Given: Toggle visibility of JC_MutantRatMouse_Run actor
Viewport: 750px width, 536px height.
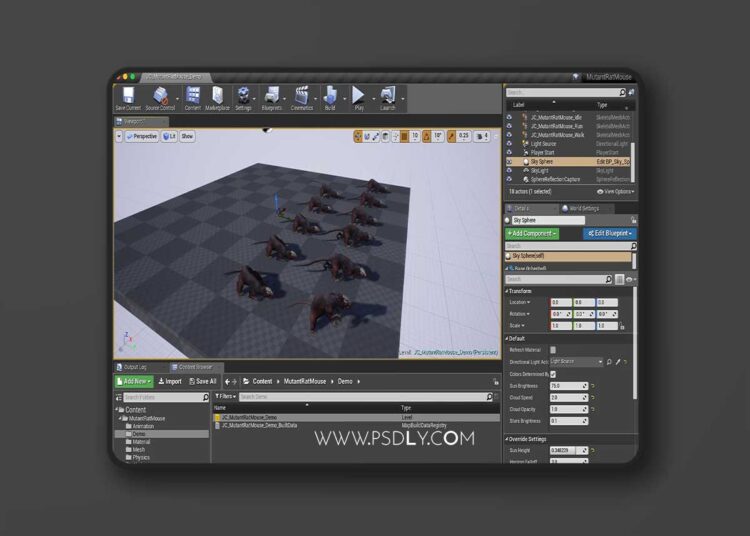Looking at the screenshot, I should 509,126.
